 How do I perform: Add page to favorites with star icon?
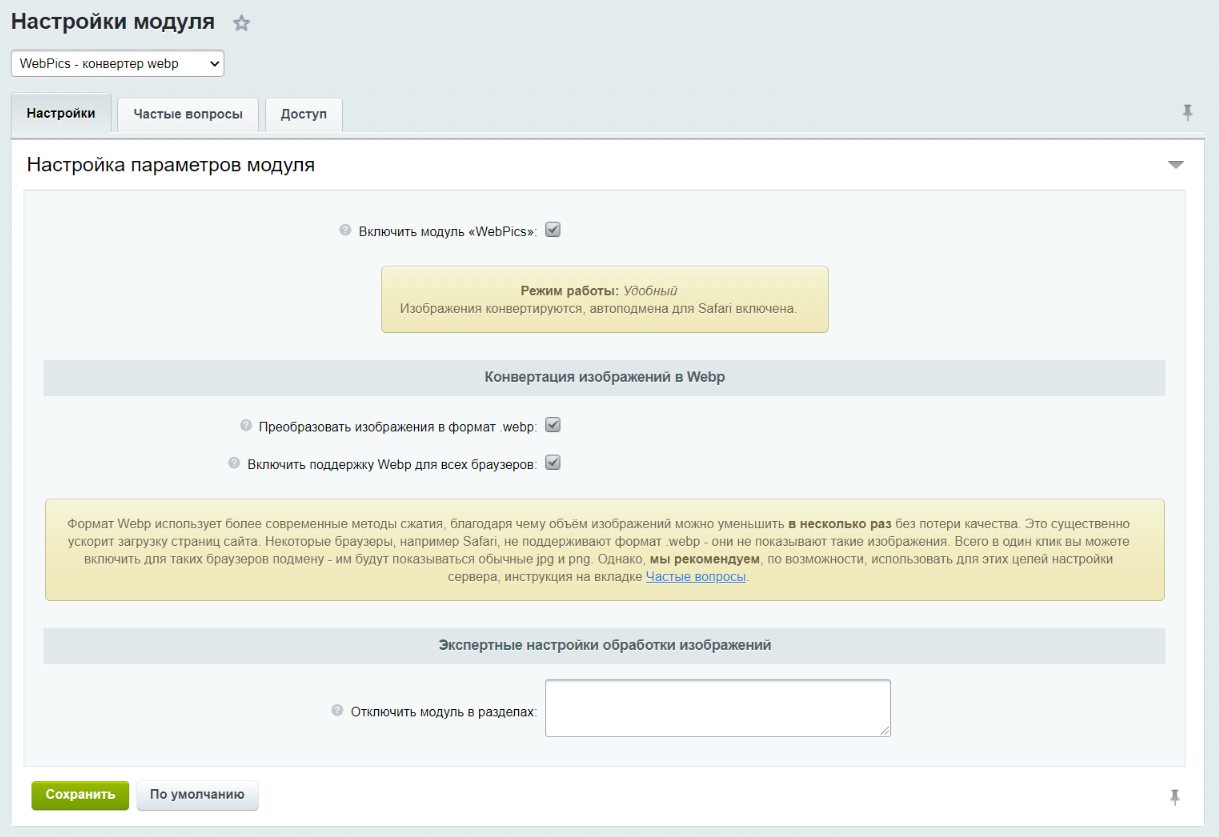coord(241,23)
